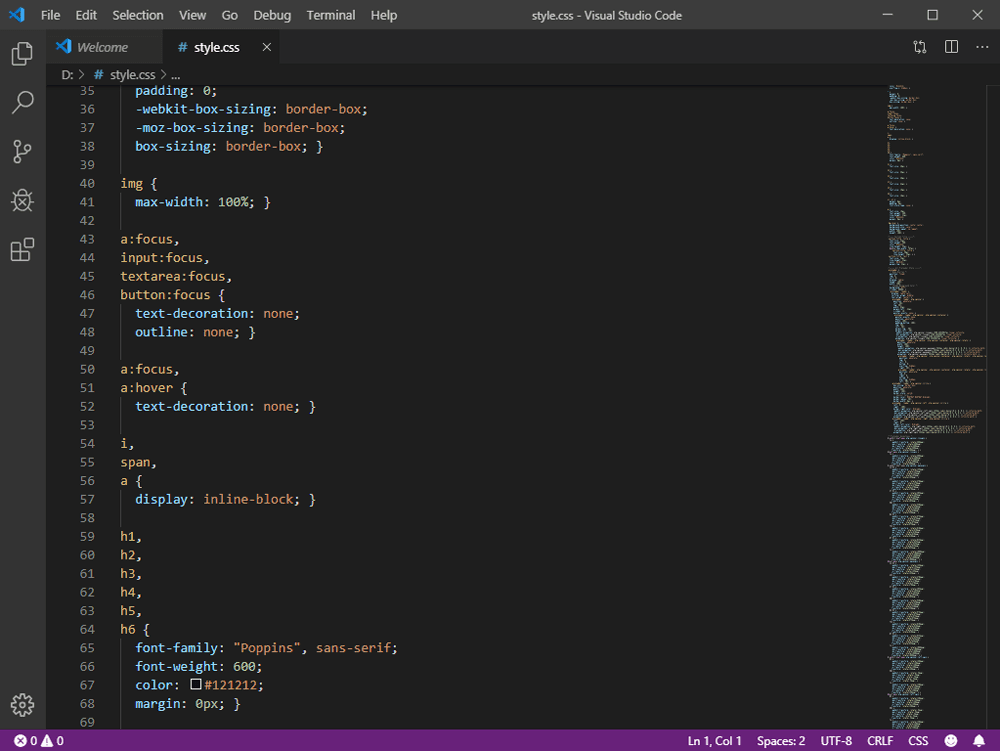The image size is (1000, 751).
Task: Open the Selection menu
Action: 138,15
